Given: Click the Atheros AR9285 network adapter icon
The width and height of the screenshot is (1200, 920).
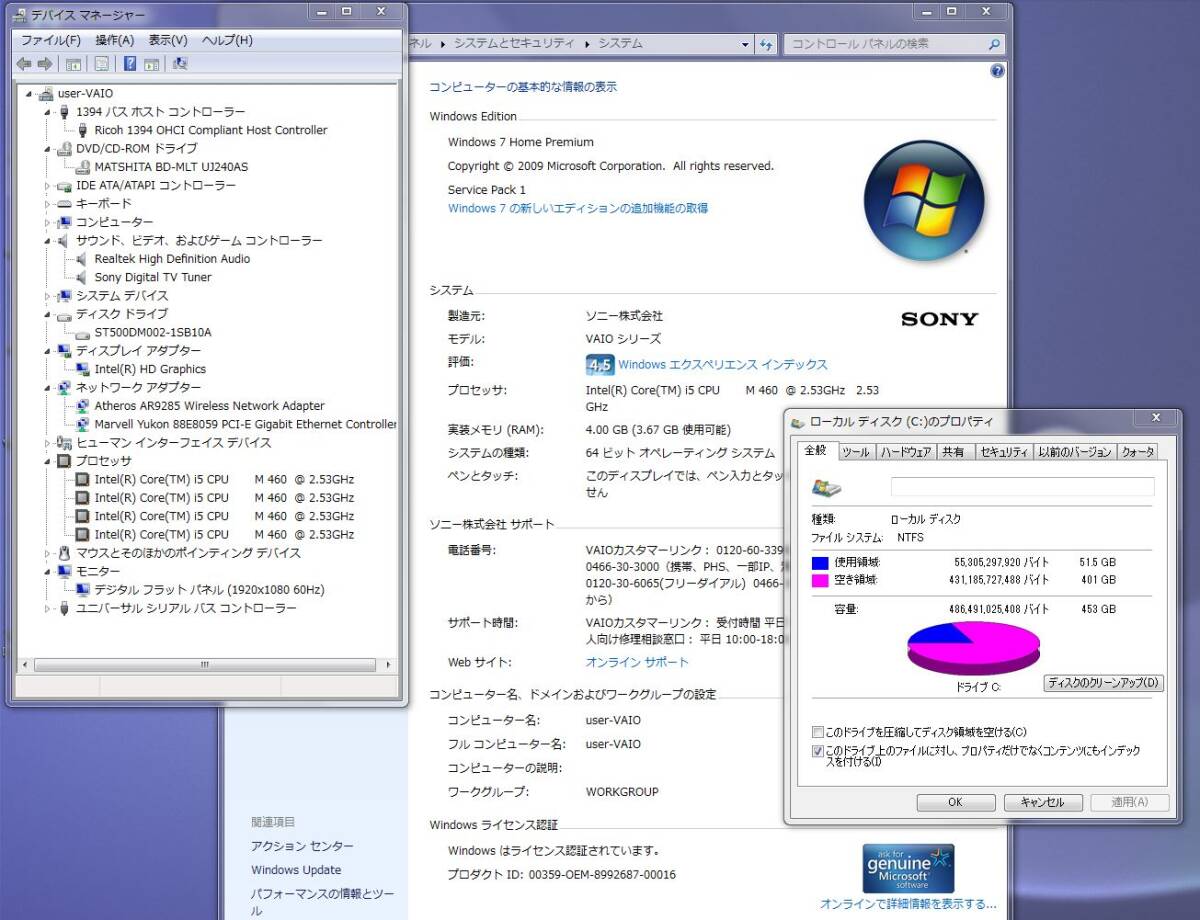Looking at the screenshot, I should 84,406.
